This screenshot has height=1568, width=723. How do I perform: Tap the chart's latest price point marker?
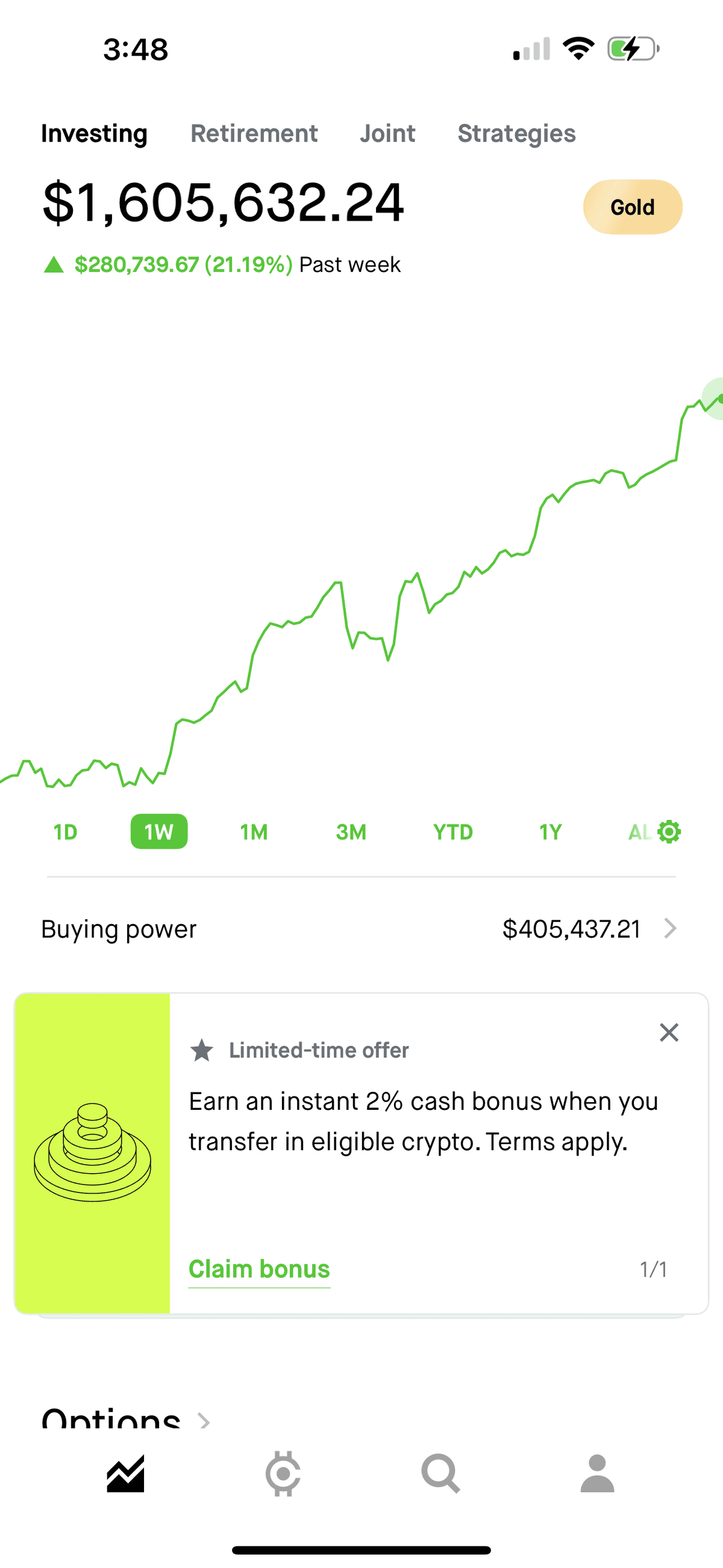tap(719, 398)
